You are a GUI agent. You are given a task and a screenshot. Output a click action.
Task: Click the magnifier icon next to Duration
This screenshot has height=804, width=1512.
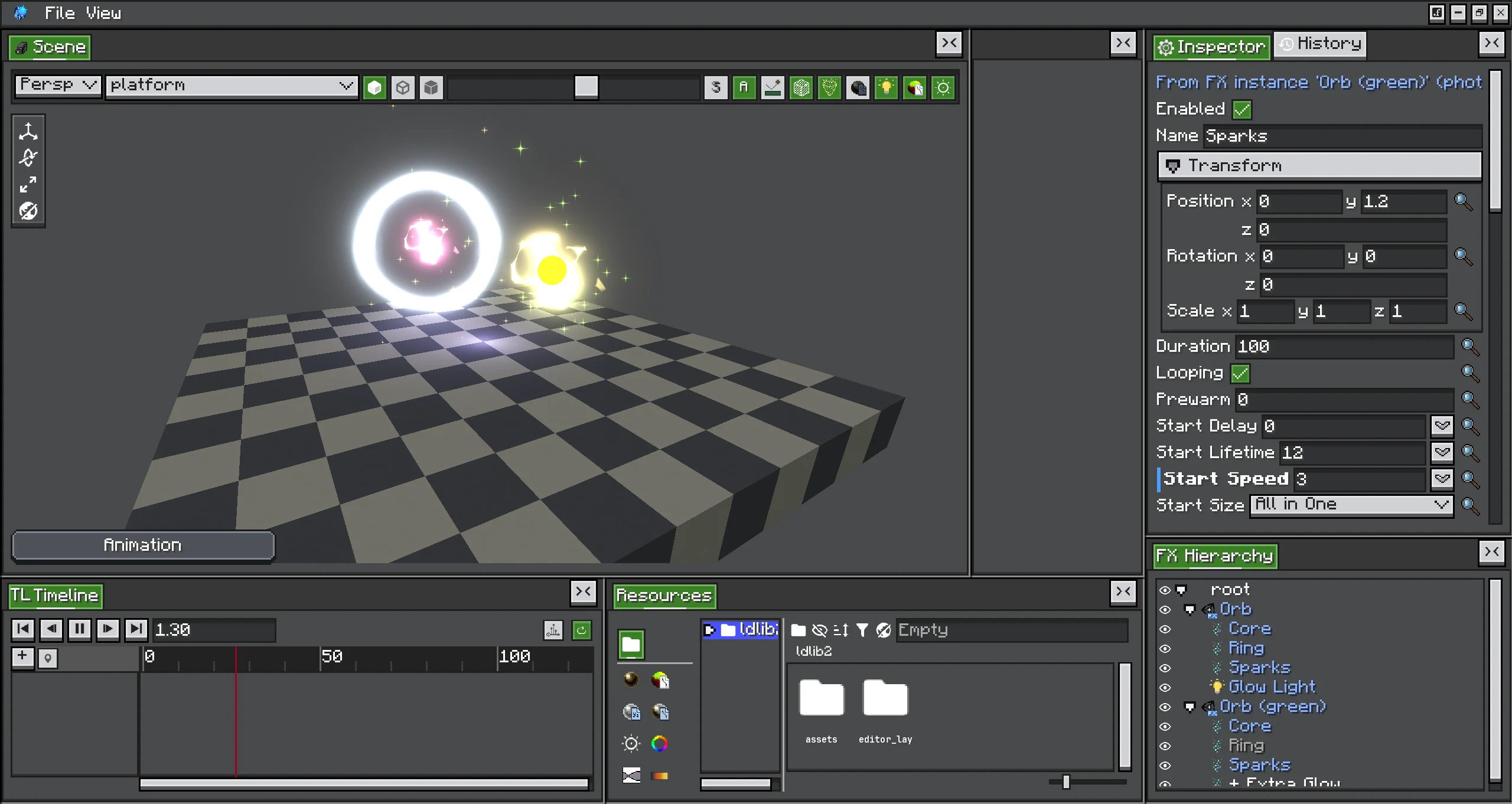[x=1469, y=347]
